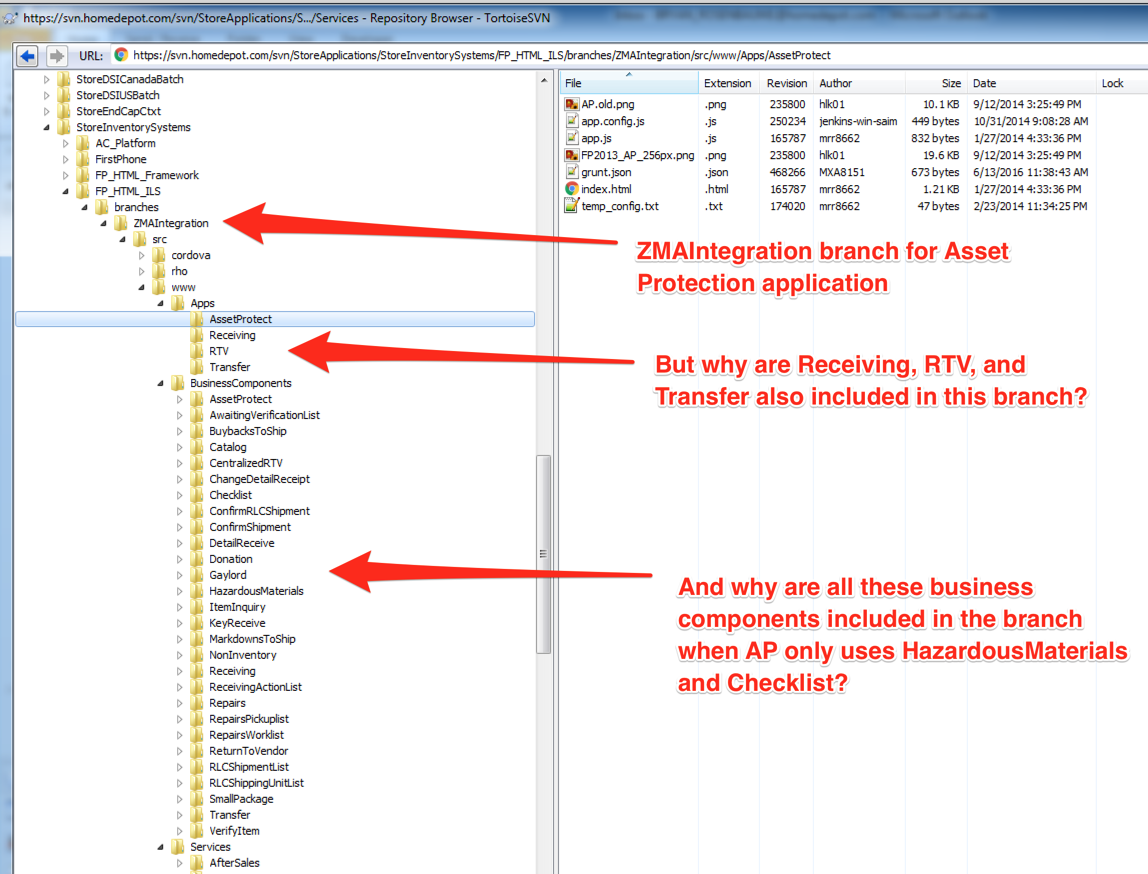
Task: Select the MarkdownsToShip tree item
Action: click(252, 639)
